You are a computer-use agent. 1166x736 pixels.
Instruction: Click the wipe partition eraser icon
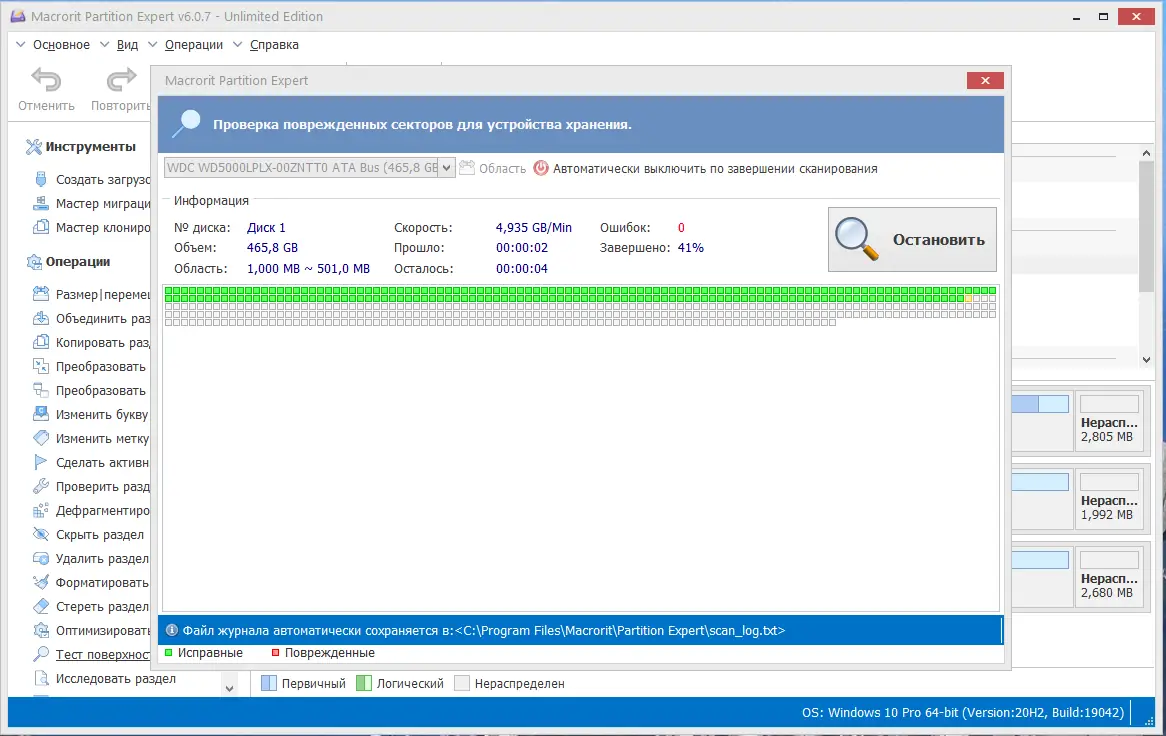tap(41, 606)
